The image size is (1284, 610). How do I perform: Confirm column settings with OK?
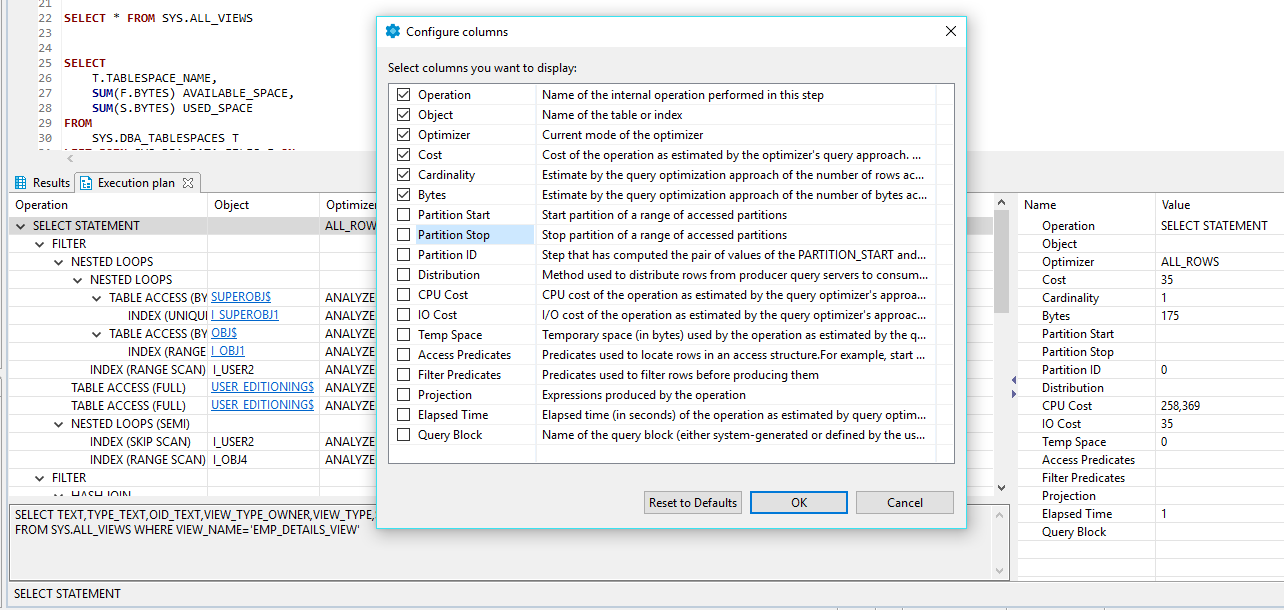[798, 502]
